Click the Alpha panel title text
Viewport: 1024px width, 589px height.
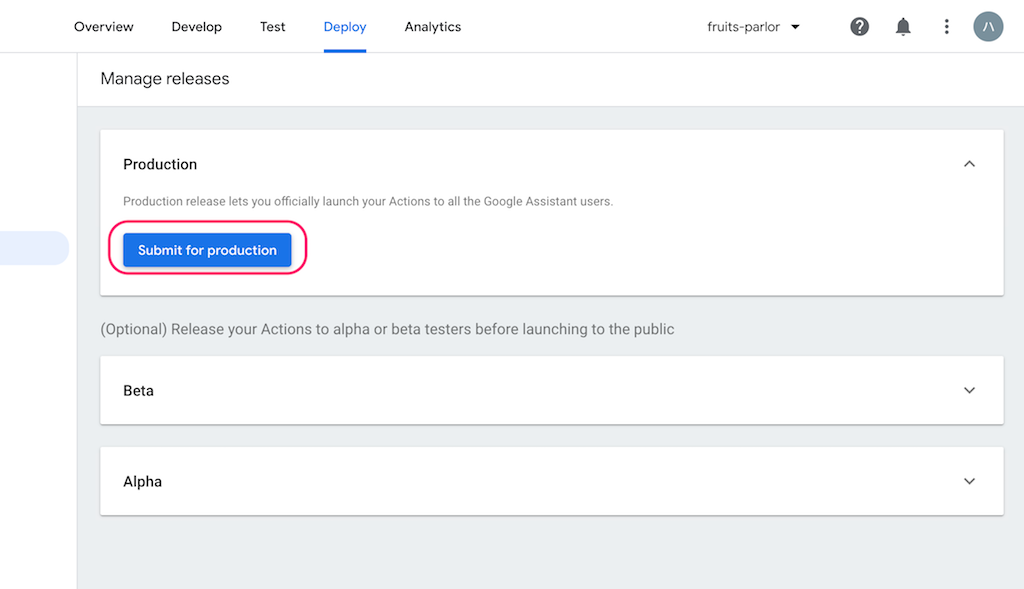click(142, 482)
